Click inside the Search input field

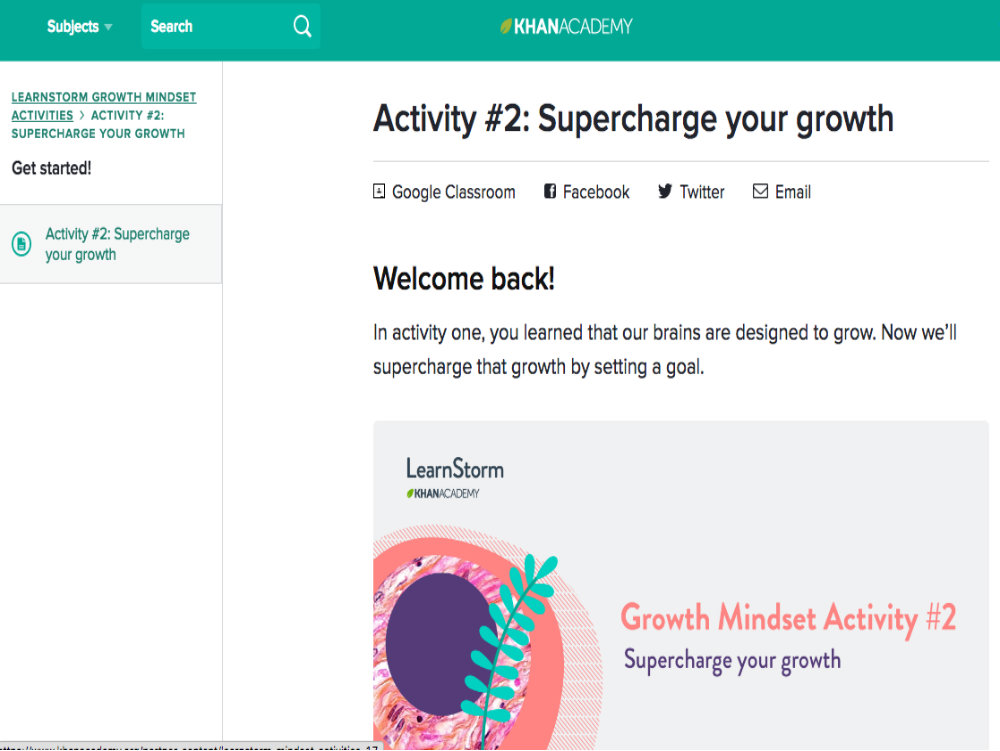[x=217, y=27]
